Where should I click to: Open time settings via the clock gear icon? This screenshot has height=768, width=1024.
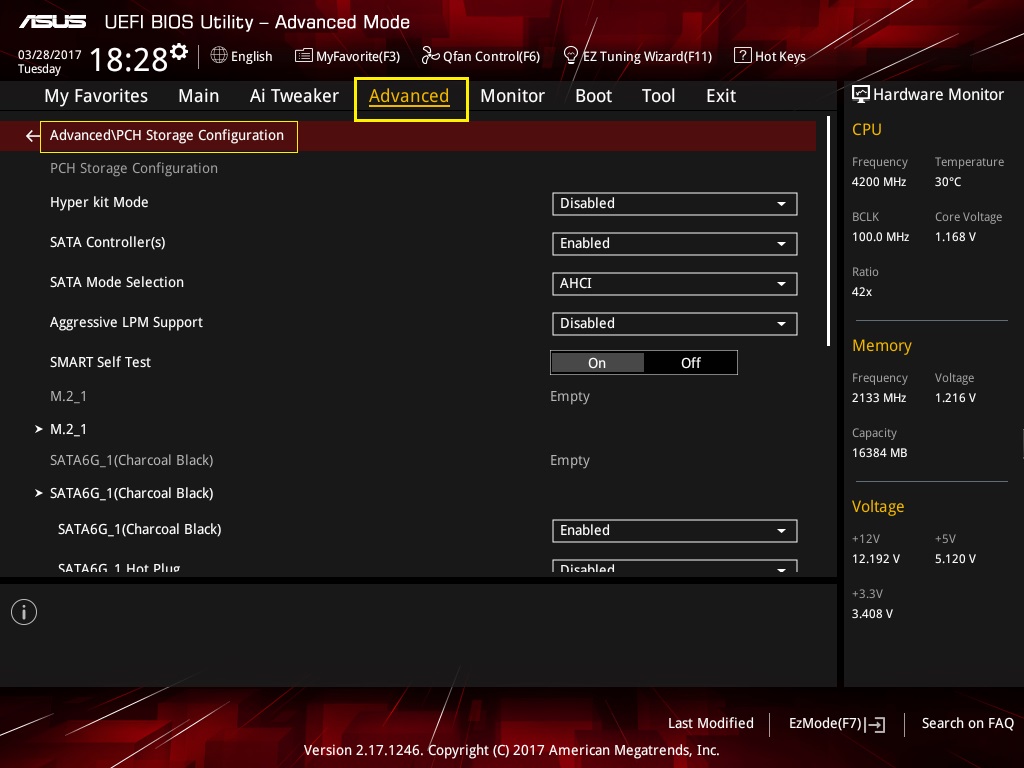[179, 52]
